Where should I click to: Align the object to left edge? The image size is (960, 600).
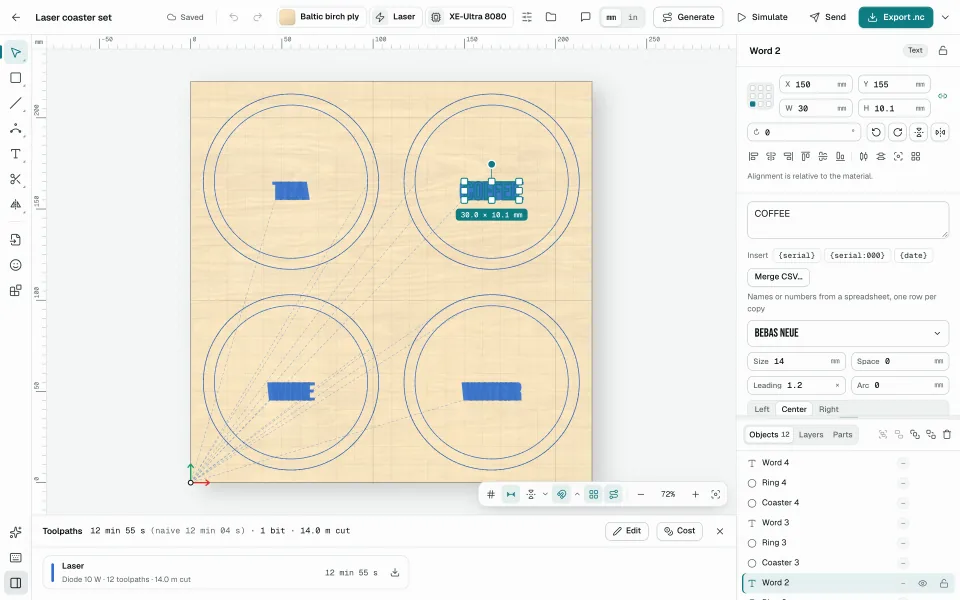coord(754,157)
